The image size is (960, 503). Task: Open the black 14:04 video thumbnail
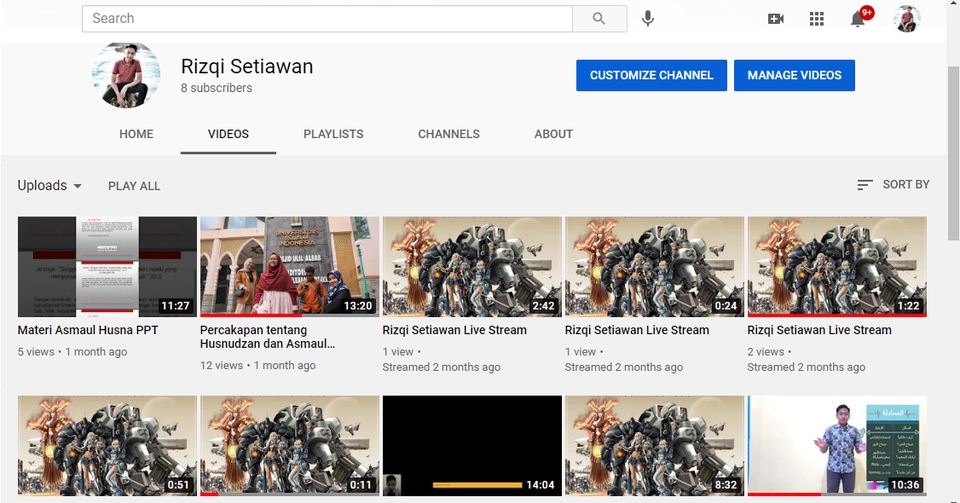472,445
